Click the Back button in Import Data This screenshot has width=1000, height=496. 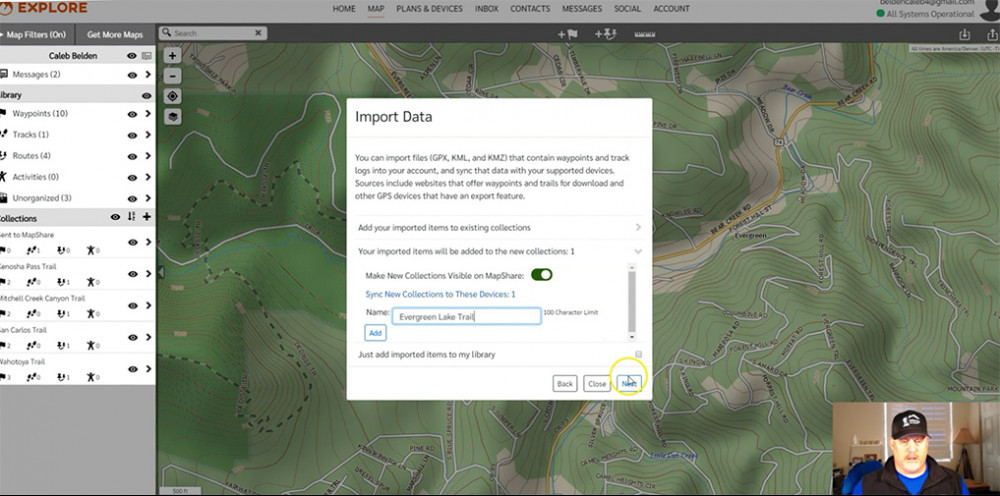coord(565,384)
